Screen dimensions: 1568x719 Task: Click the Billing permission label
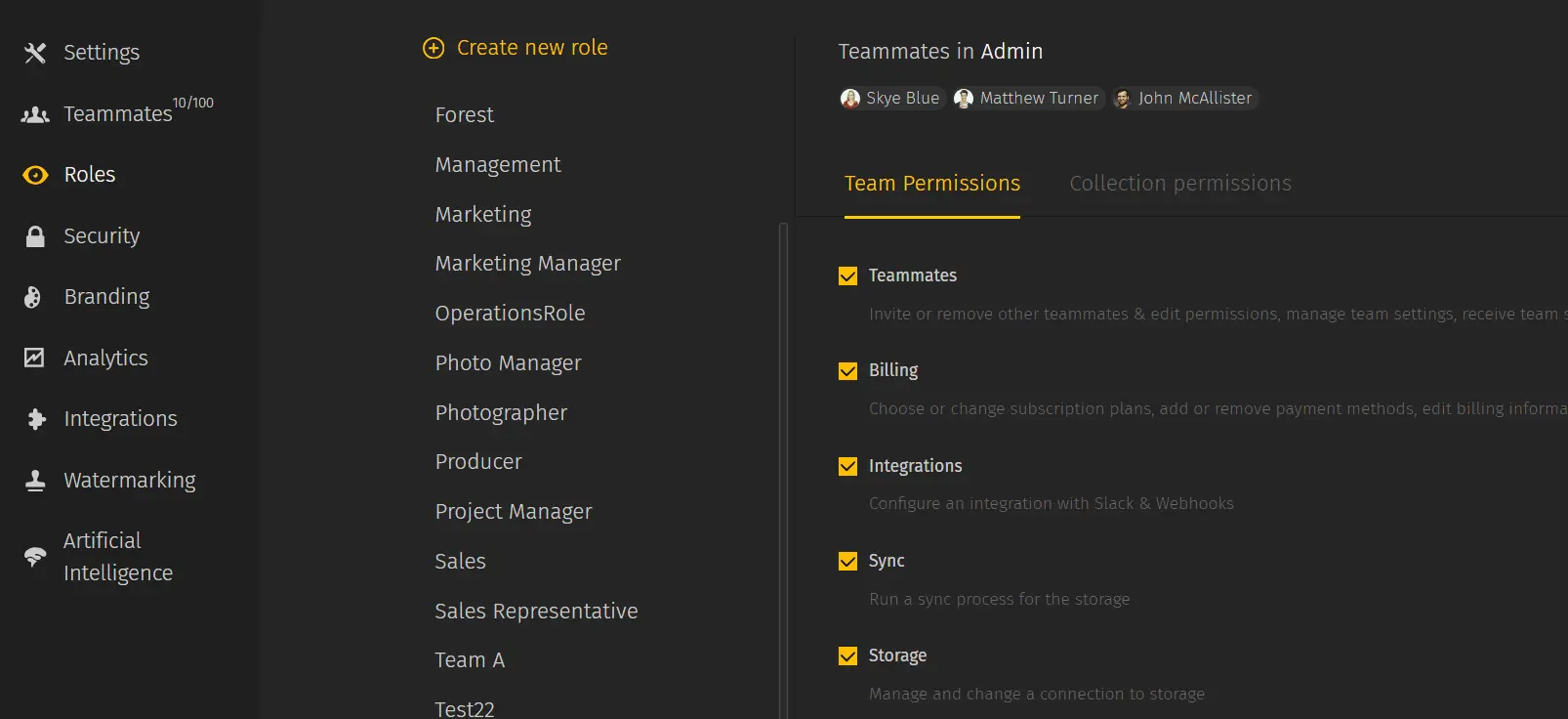[x=893, y=371]
